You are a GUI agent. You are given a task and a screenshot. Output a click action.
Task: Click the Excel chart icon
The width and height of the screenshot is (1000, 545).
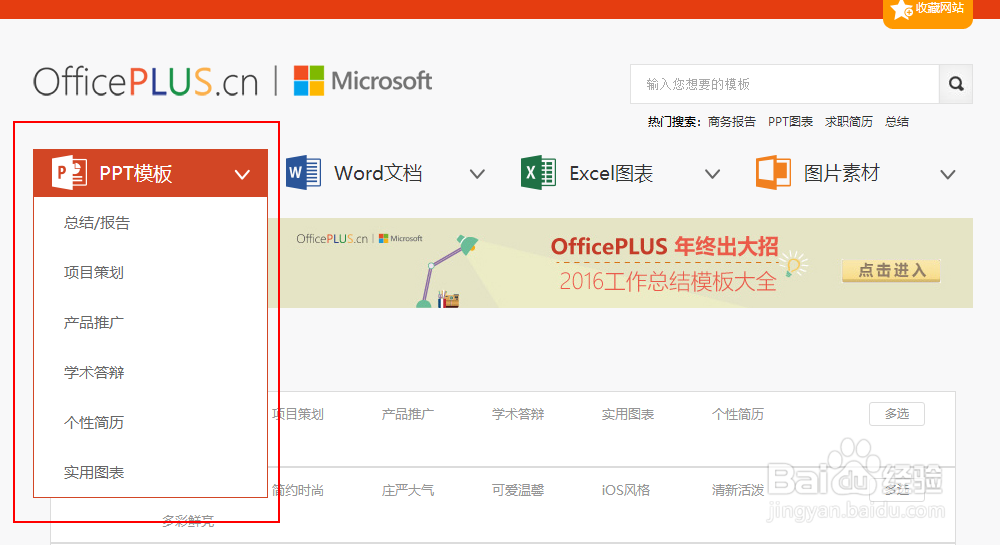pyautogui.click(x=538, y=172)
